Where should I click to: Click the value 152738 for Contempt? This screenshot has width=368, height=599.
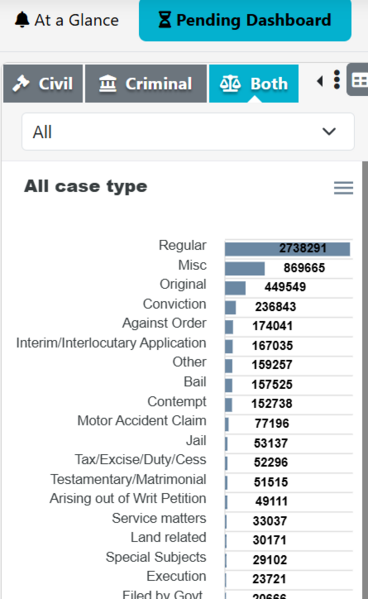click(272, 404)
